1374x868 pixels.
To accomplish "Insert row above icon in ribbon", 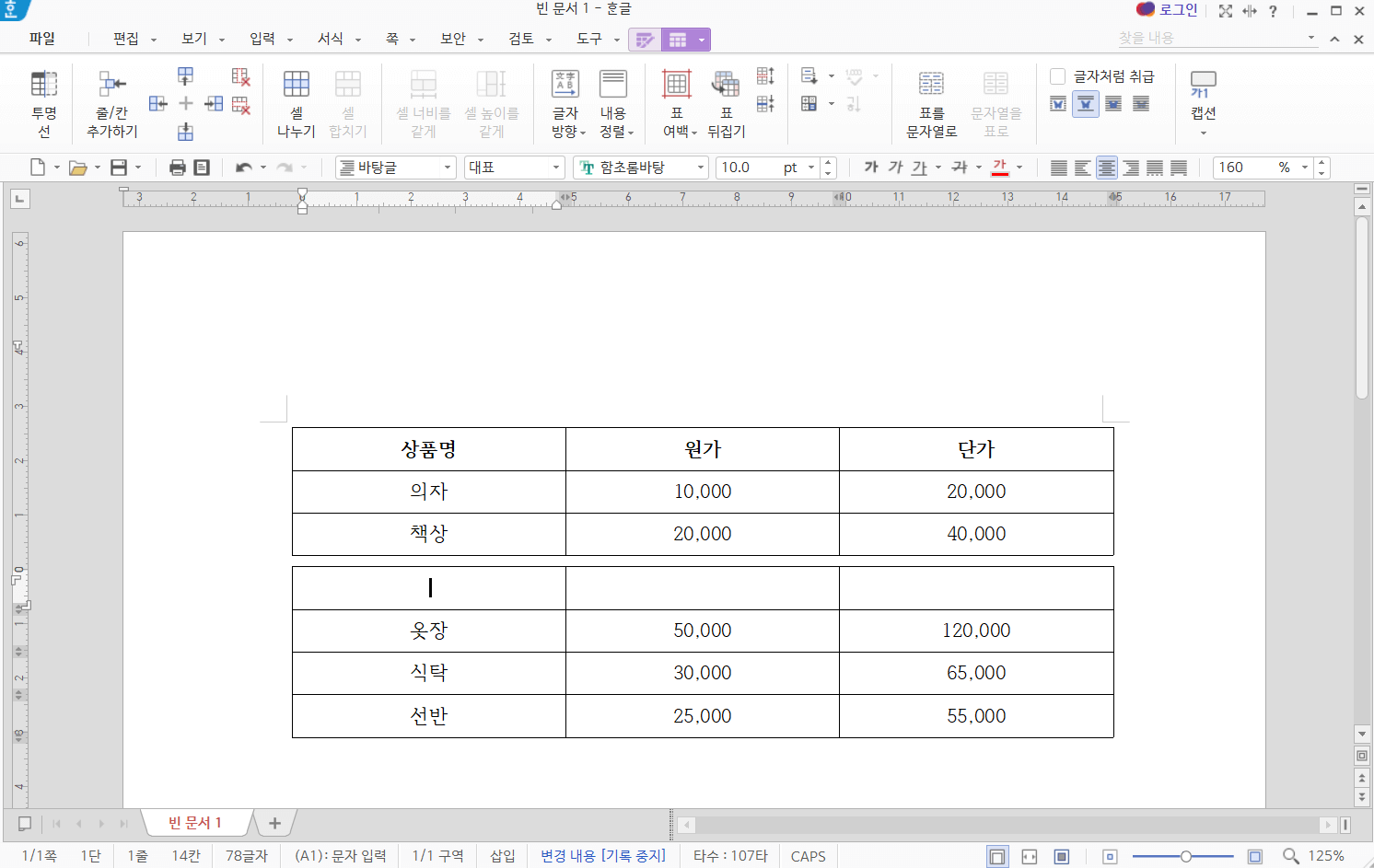I will click(x=185, y=75).
